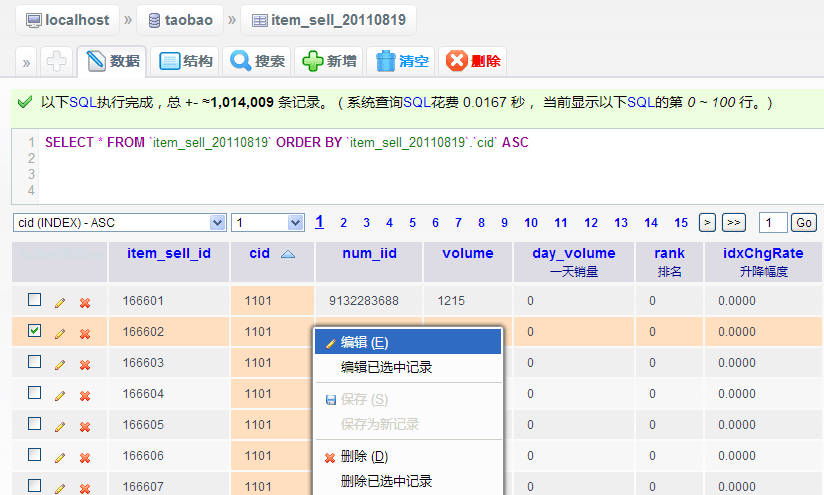Click the 新增 insert tab icon
Screen dimensions: 824x495
coord(313,61)
